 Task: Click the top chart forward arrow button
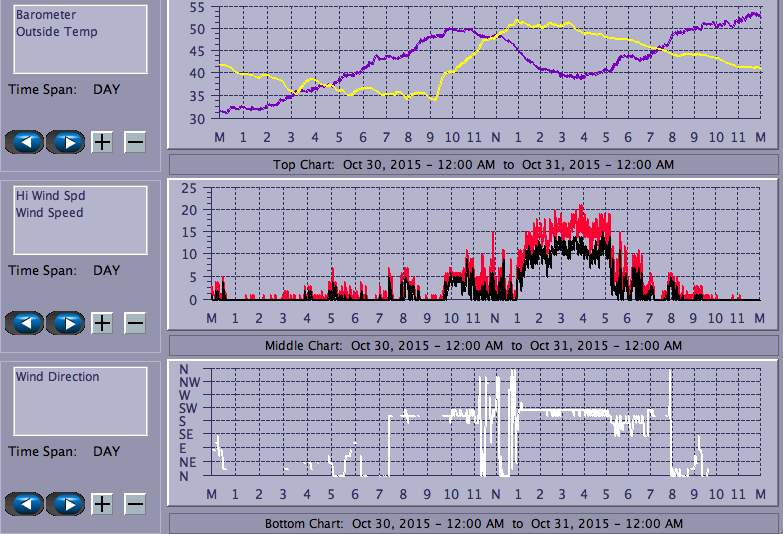tap(66, 142)
